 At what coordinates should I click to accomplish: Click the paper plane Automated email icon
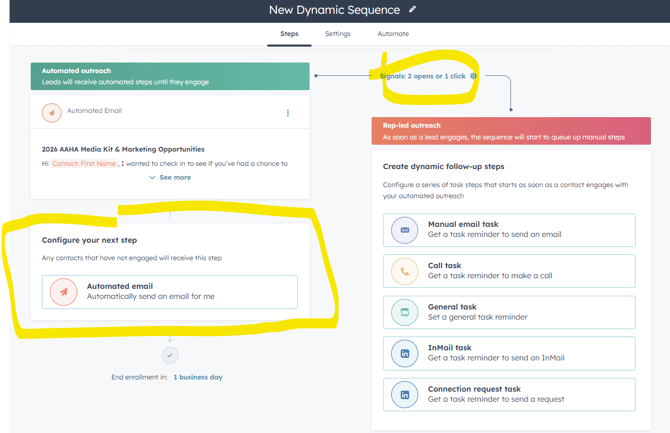63,291
